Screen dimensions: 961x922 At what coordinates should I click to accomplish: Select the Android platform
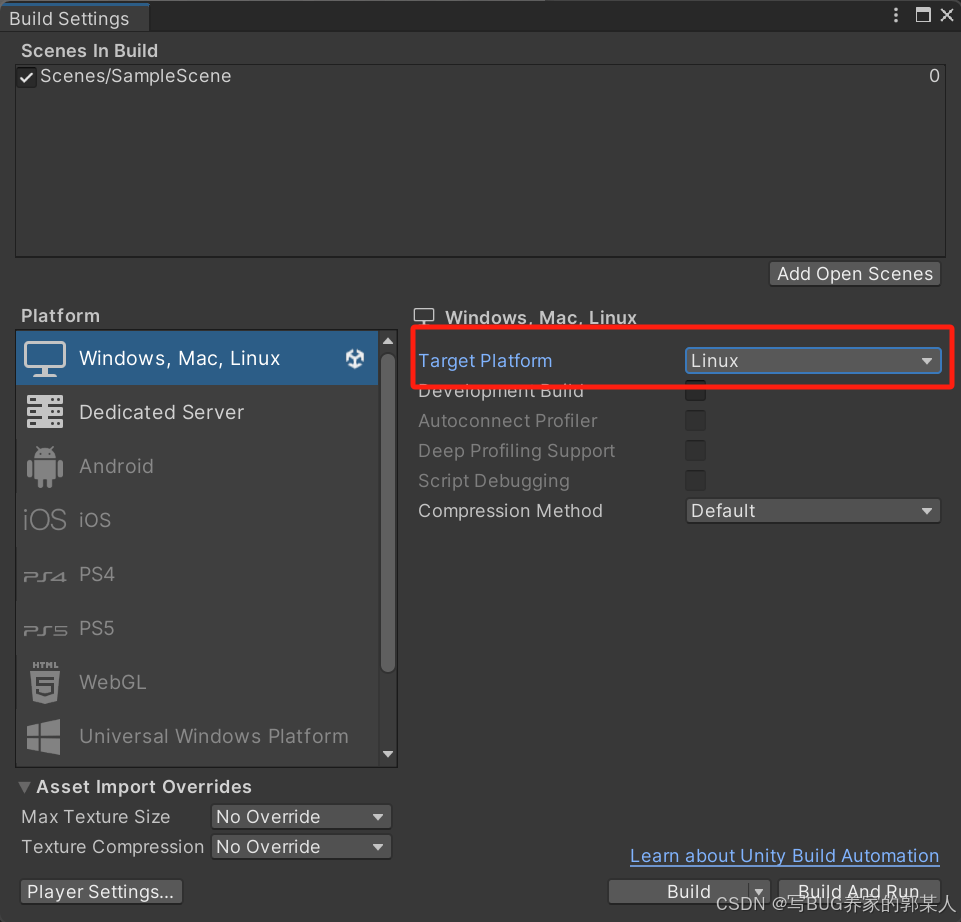pos(197,467)
